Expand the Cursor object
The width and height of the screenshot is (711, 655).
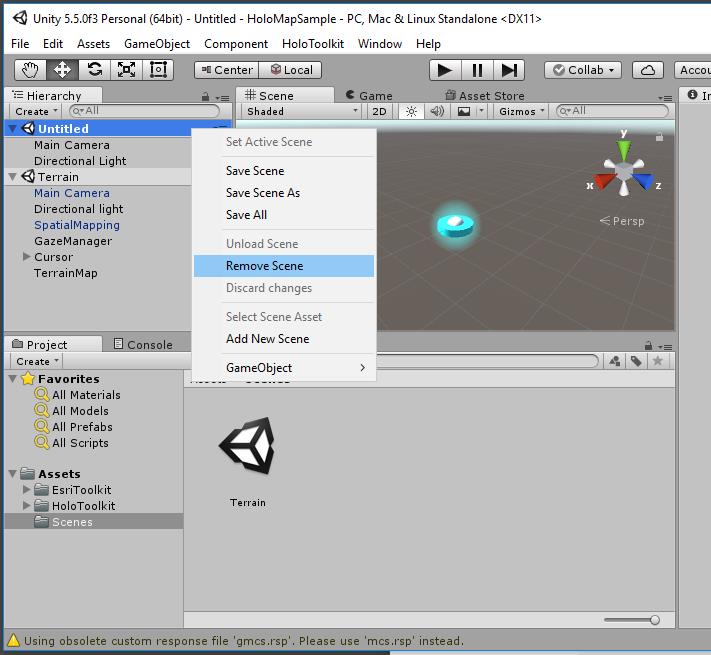coord(26,257)
